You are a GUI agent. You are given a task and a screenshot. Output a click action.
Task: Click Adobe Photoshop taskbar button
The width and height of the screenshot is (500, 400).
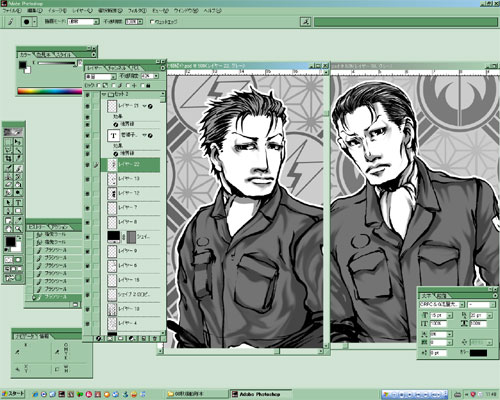pos(260,394)
